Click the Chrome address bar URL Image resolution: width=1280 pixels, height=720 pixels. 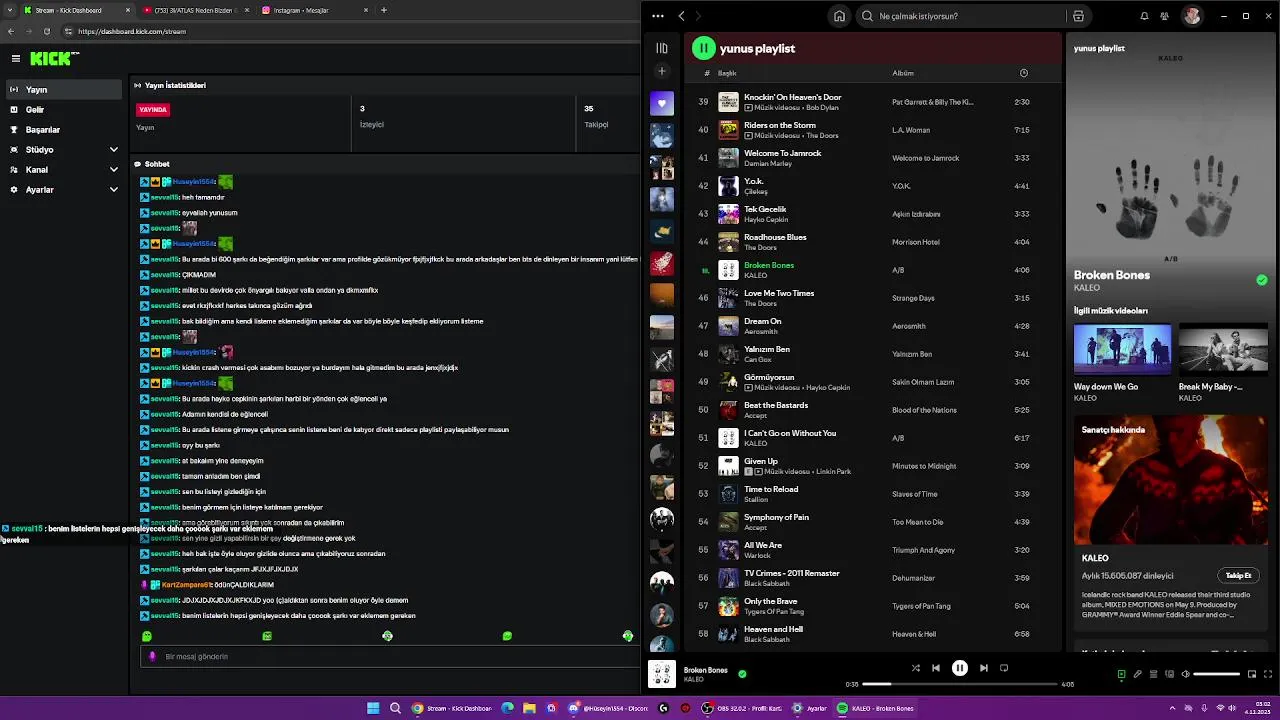coord(132,31)
